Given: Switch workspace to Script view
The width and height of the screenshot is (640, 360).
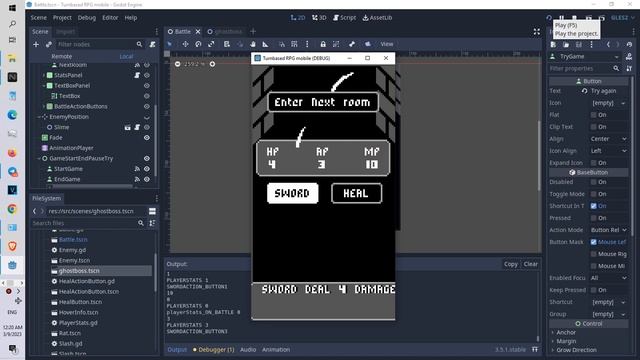Looking at the screenshot, I should click(x=344, y=18).
